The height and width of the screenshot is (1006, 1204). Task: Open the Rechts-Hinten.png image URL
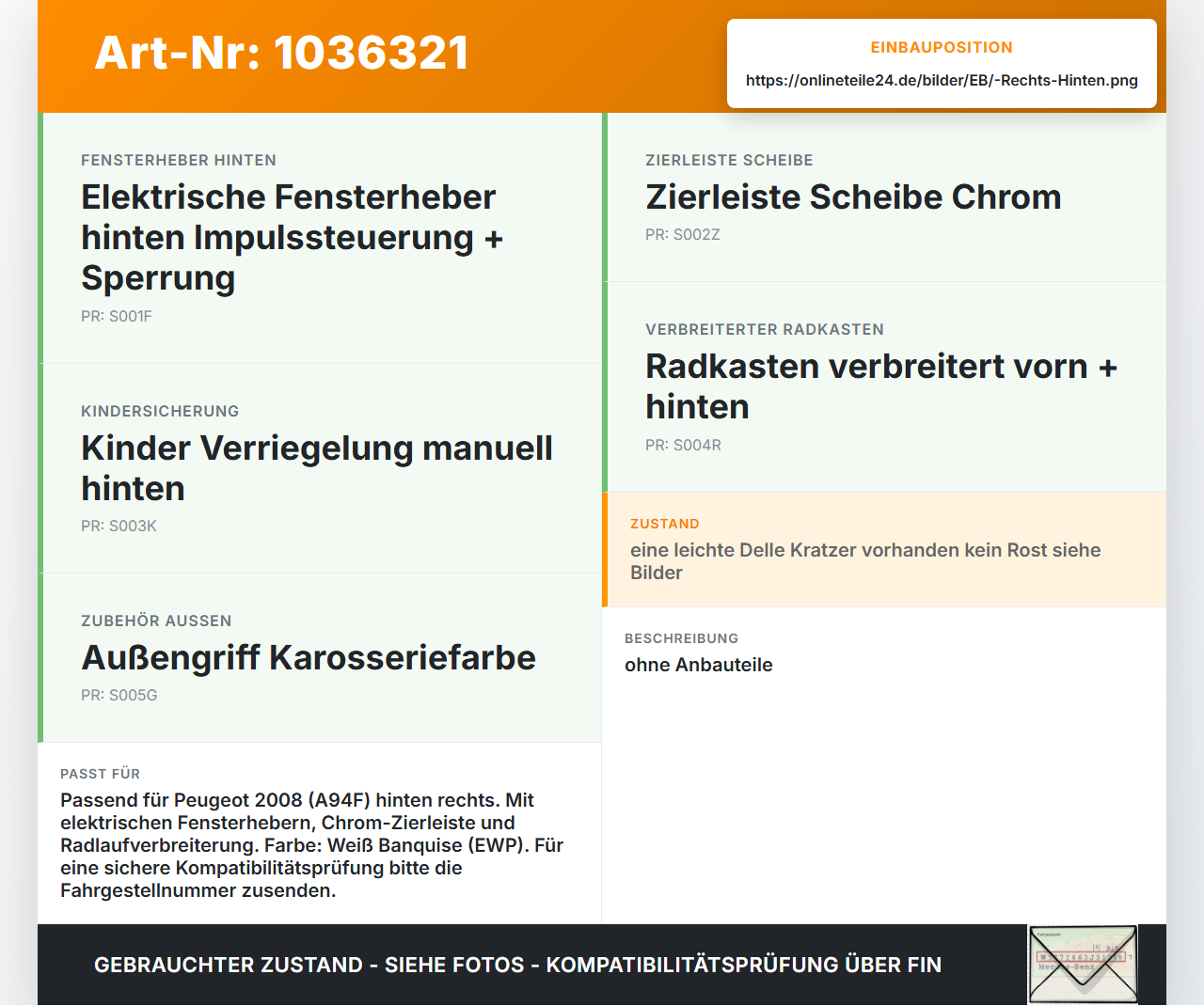coord(942,80)
